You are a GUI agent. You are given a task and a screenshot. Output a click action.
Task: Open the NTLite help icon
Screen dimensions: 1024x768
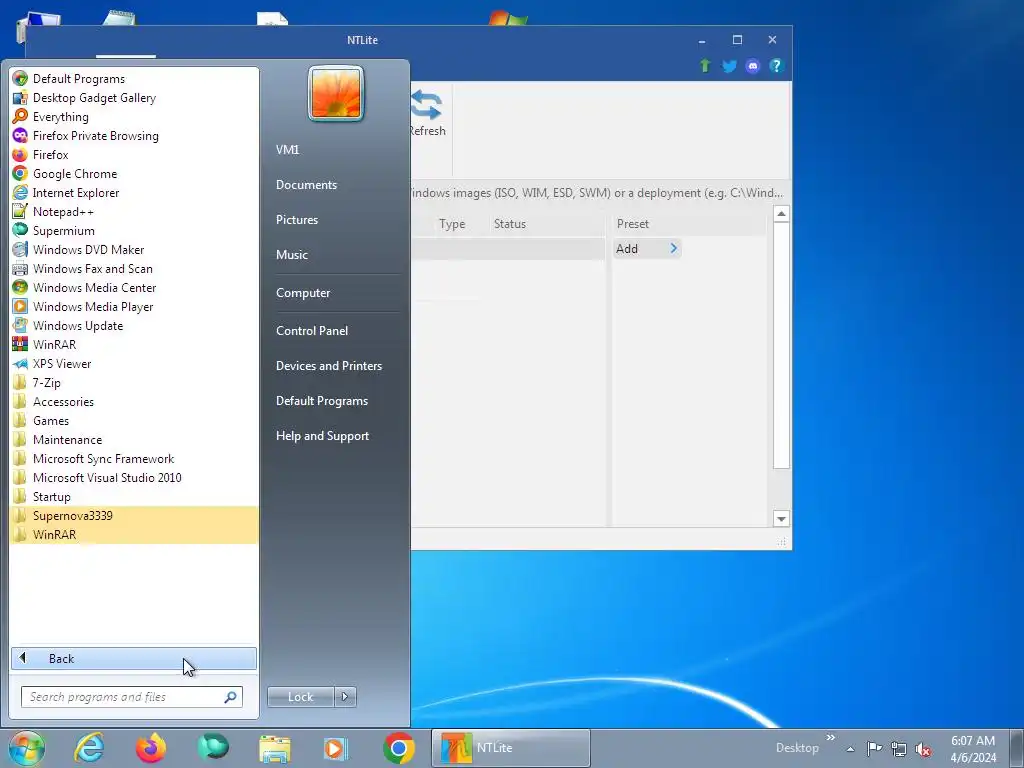[776, 66]
